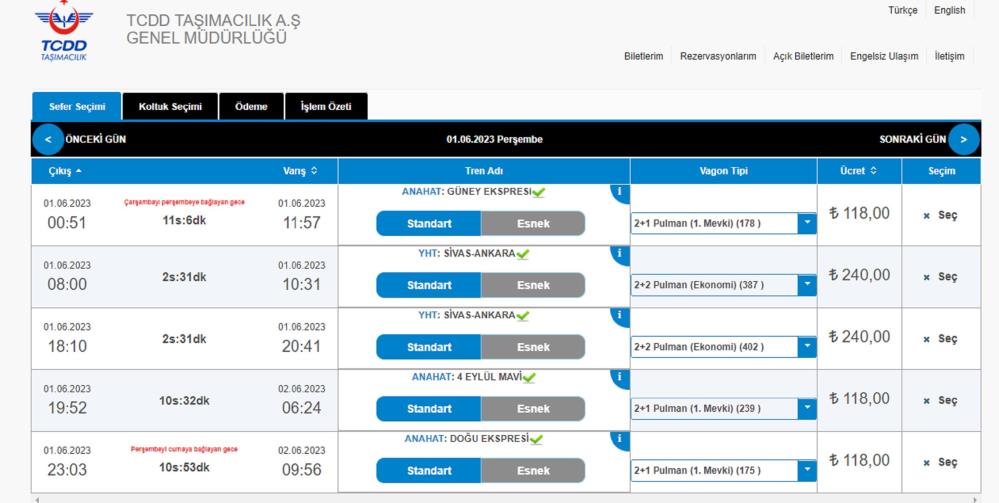Click arrival time 06:24
999x503 pixels.
(x=301, y=408)
